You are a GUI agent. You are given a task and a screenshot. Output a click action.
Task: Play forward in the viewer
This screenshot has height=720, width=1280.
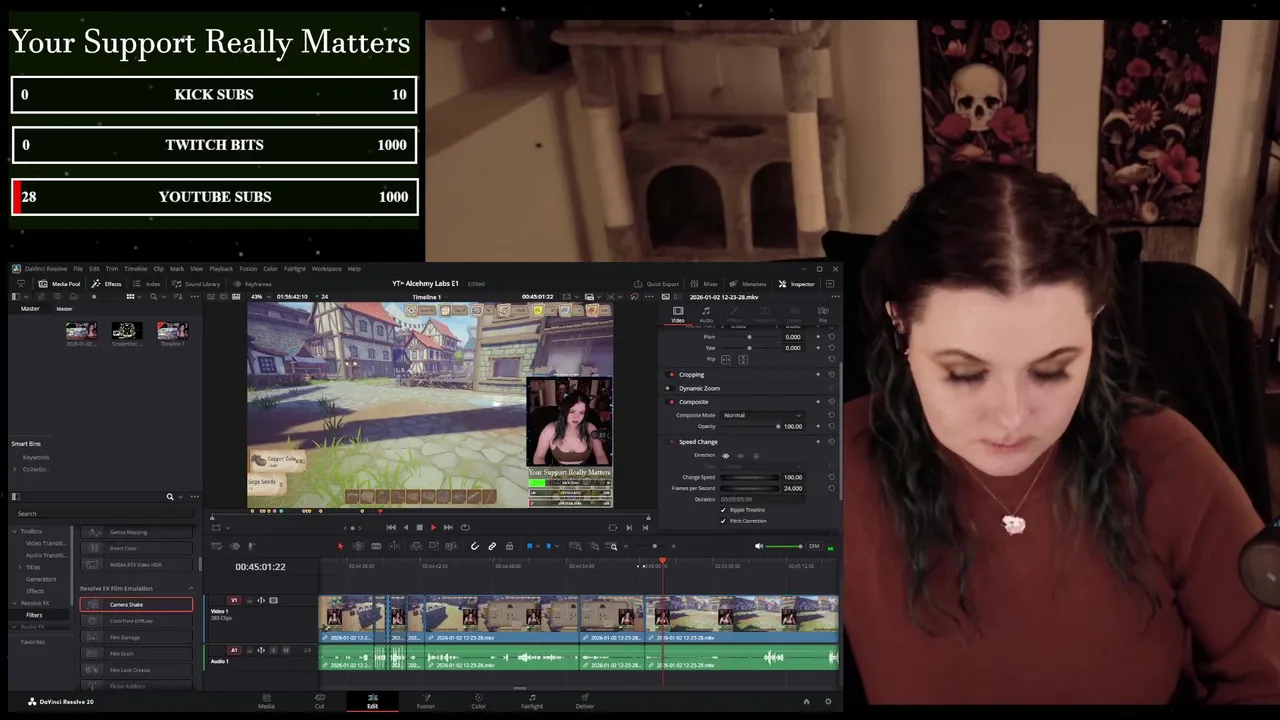tap(433, 527)
